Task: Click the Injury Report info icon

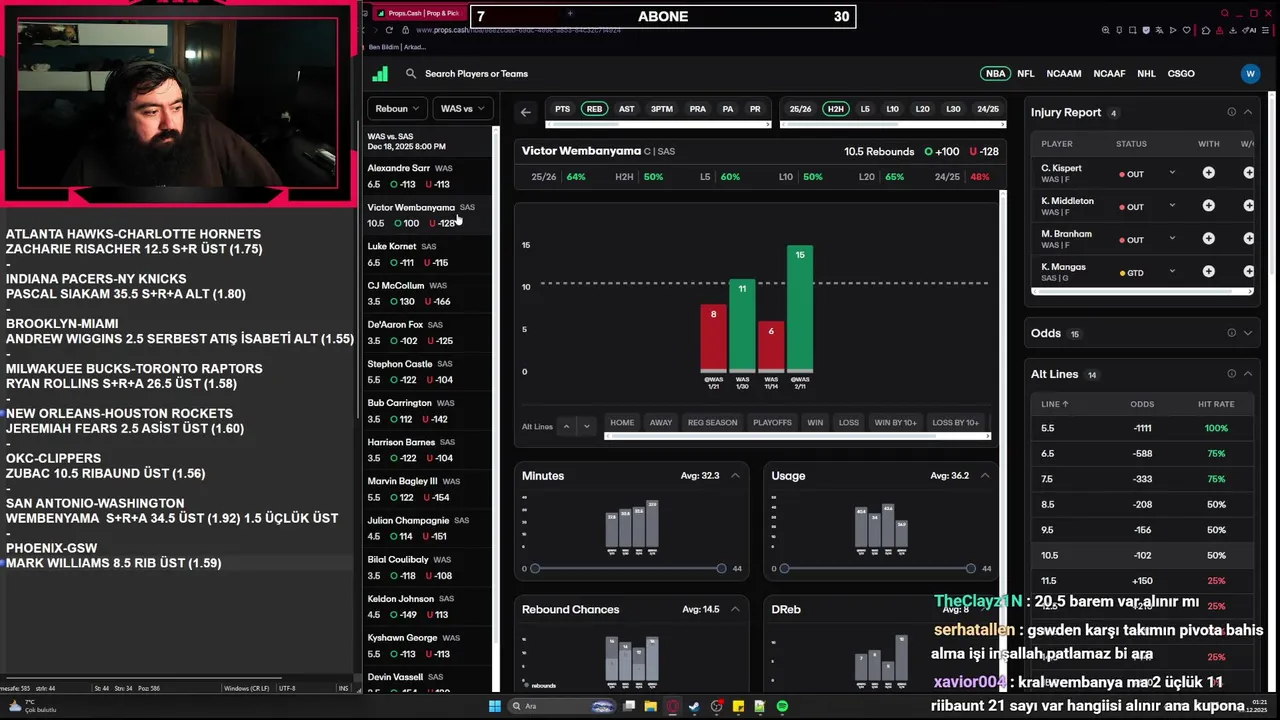Action: click(x=1231, y=112)
